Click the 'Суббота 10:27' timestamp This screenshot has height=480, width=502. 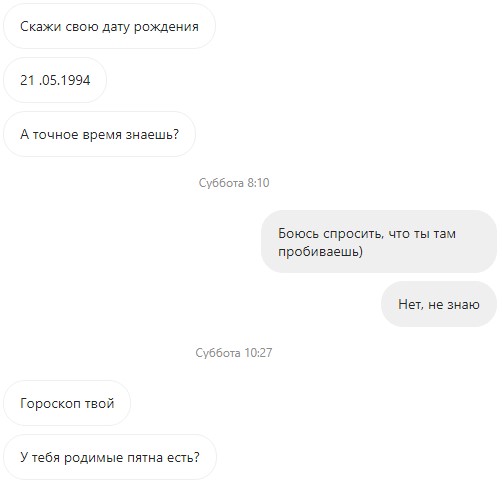pos(234,353)
